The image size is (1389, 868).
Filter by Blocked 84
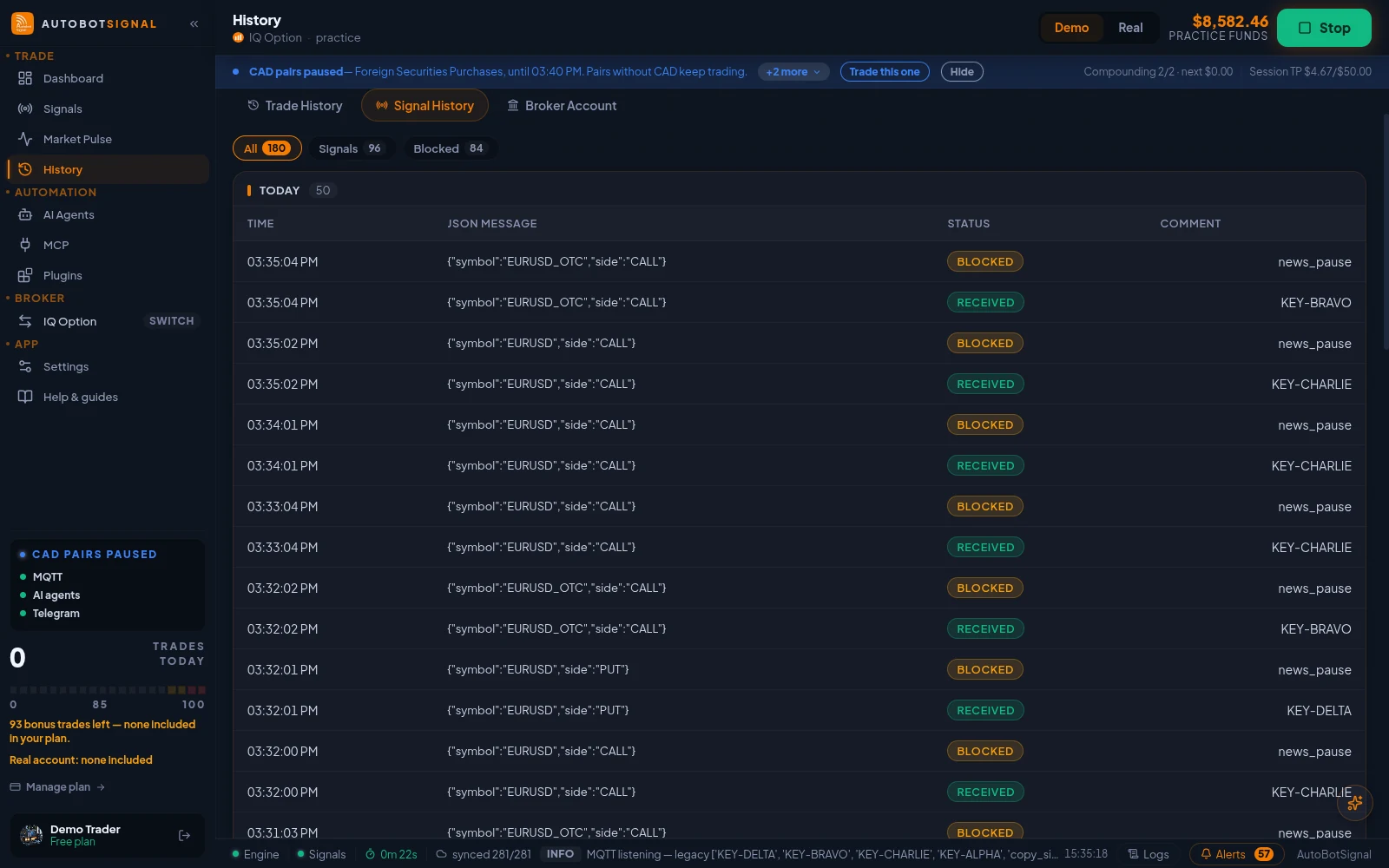pyautogui.click(x=449, y=148)
